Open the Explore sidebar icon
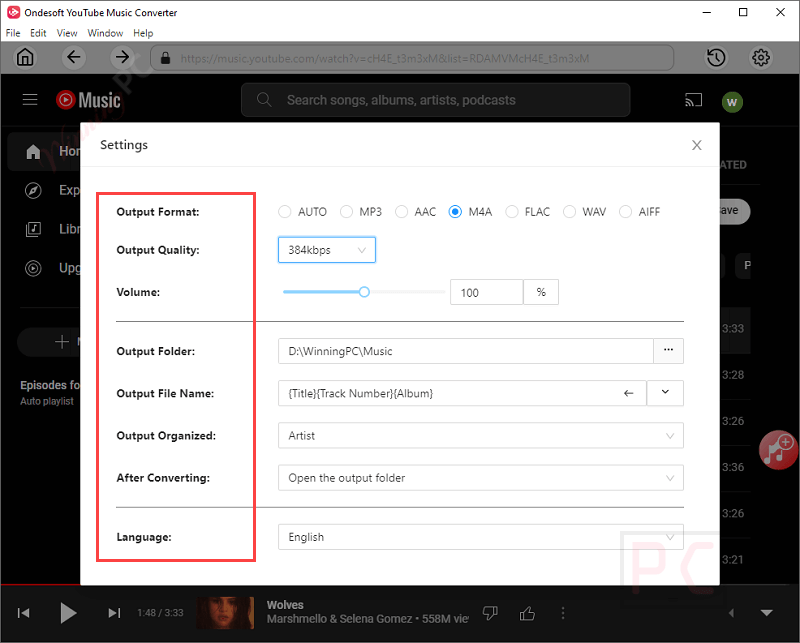 pos(33,190)
